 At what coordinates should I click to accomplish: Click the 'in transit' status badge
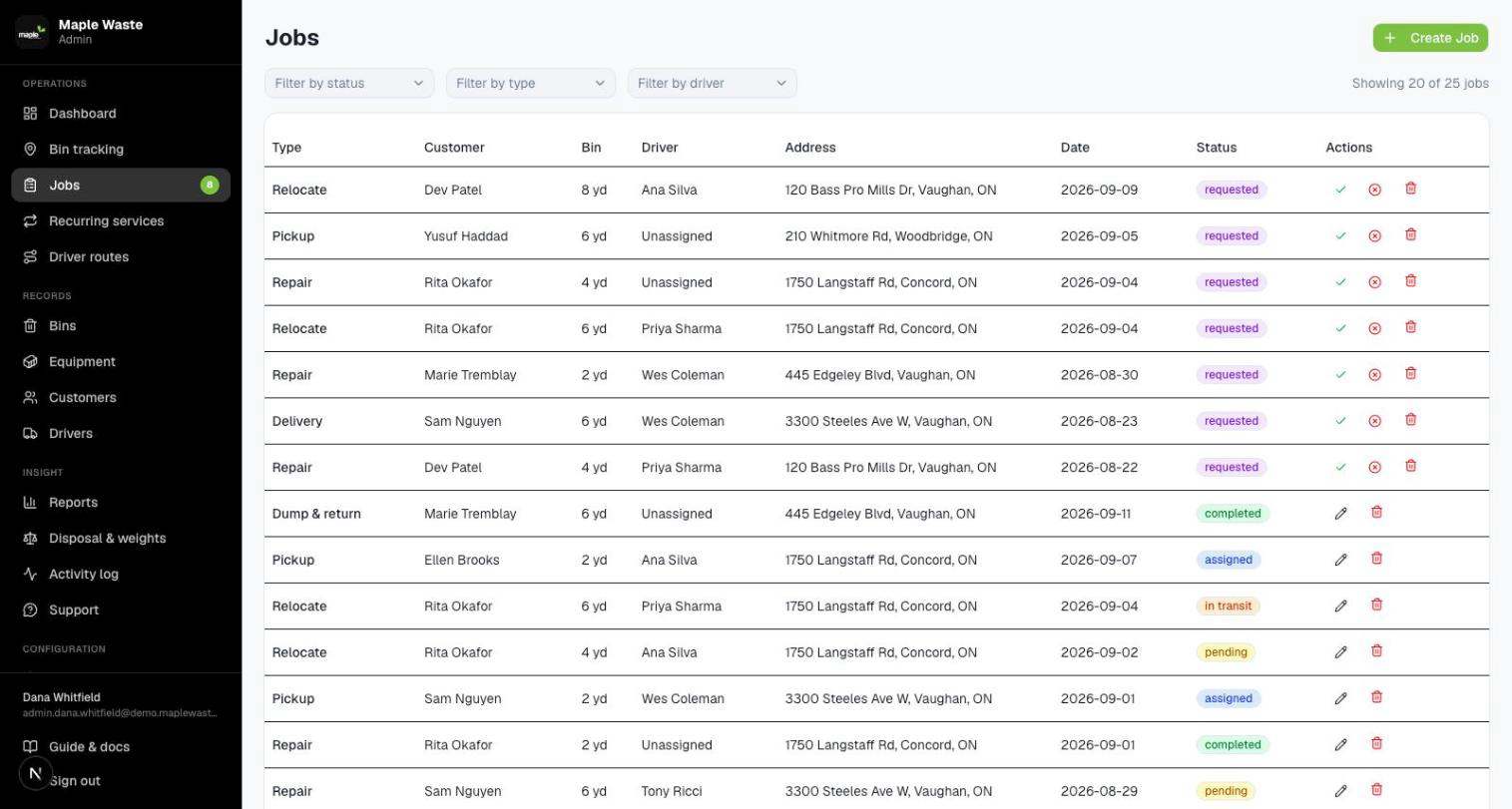coord(1228,607)
